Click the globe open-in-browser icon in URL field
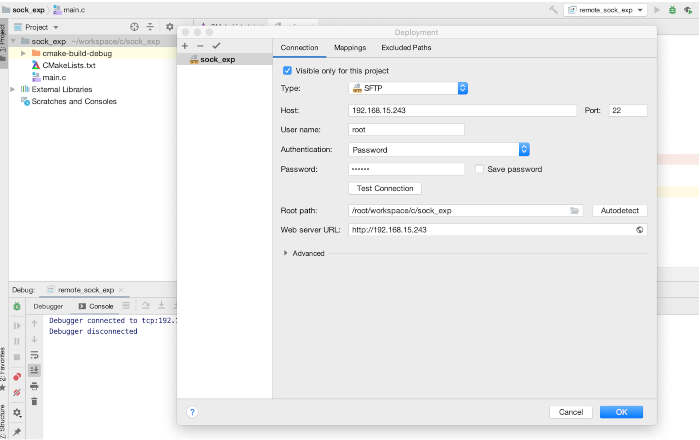The width and height of the screenshot is (700, 440). click(640, 230)
